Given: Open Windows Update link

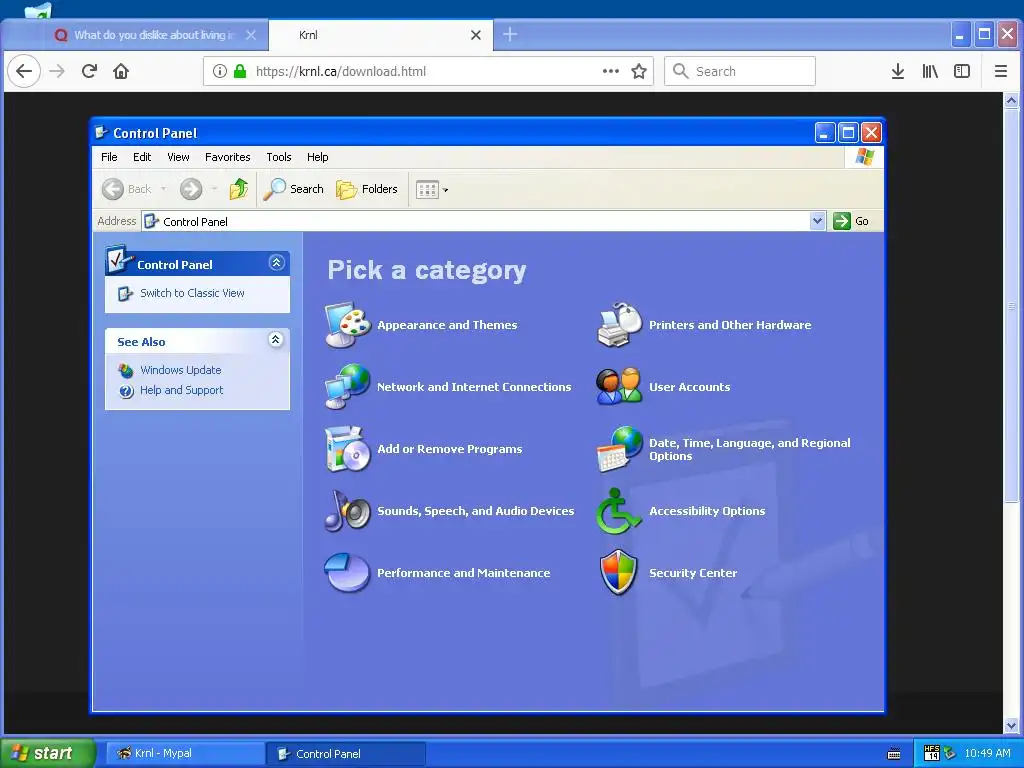Looking at the screenshot, I should [180, 370].
